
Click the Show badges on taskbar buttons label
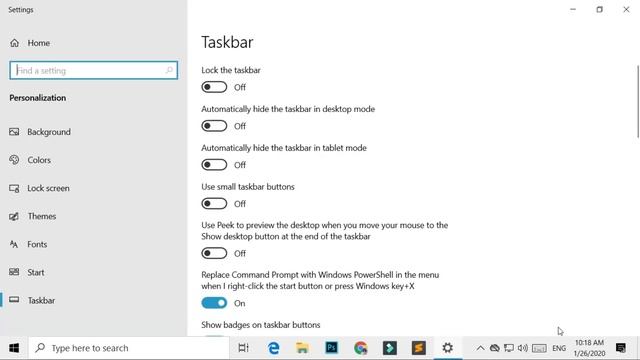(x=260, y=325)
